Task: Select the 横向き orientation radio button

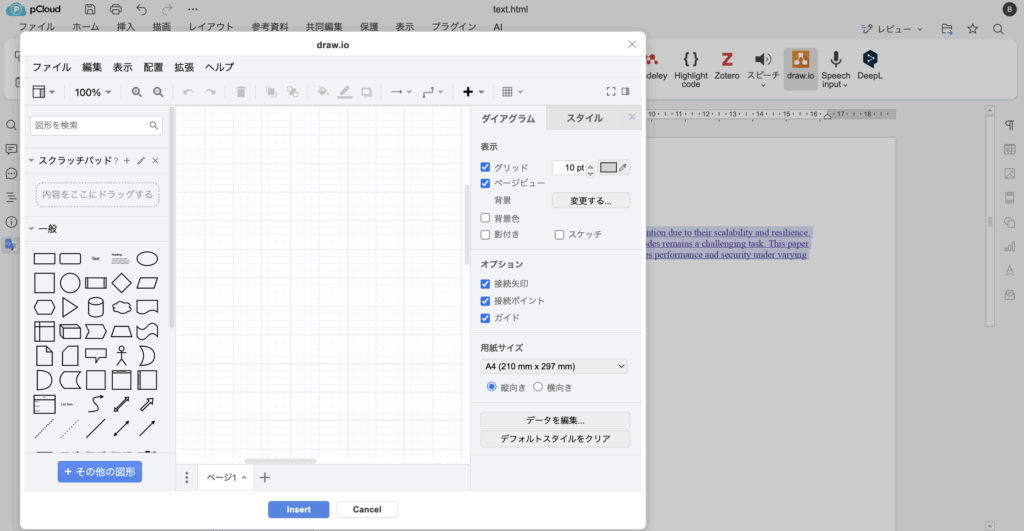Action: click(x=539, y=387)
